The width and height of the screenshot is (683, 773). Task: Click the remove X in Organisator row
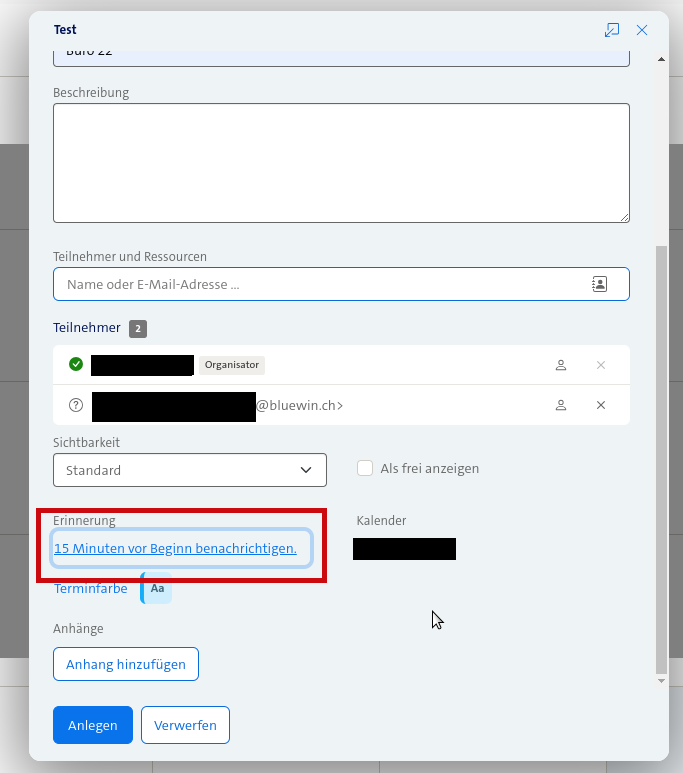[601, 365]
